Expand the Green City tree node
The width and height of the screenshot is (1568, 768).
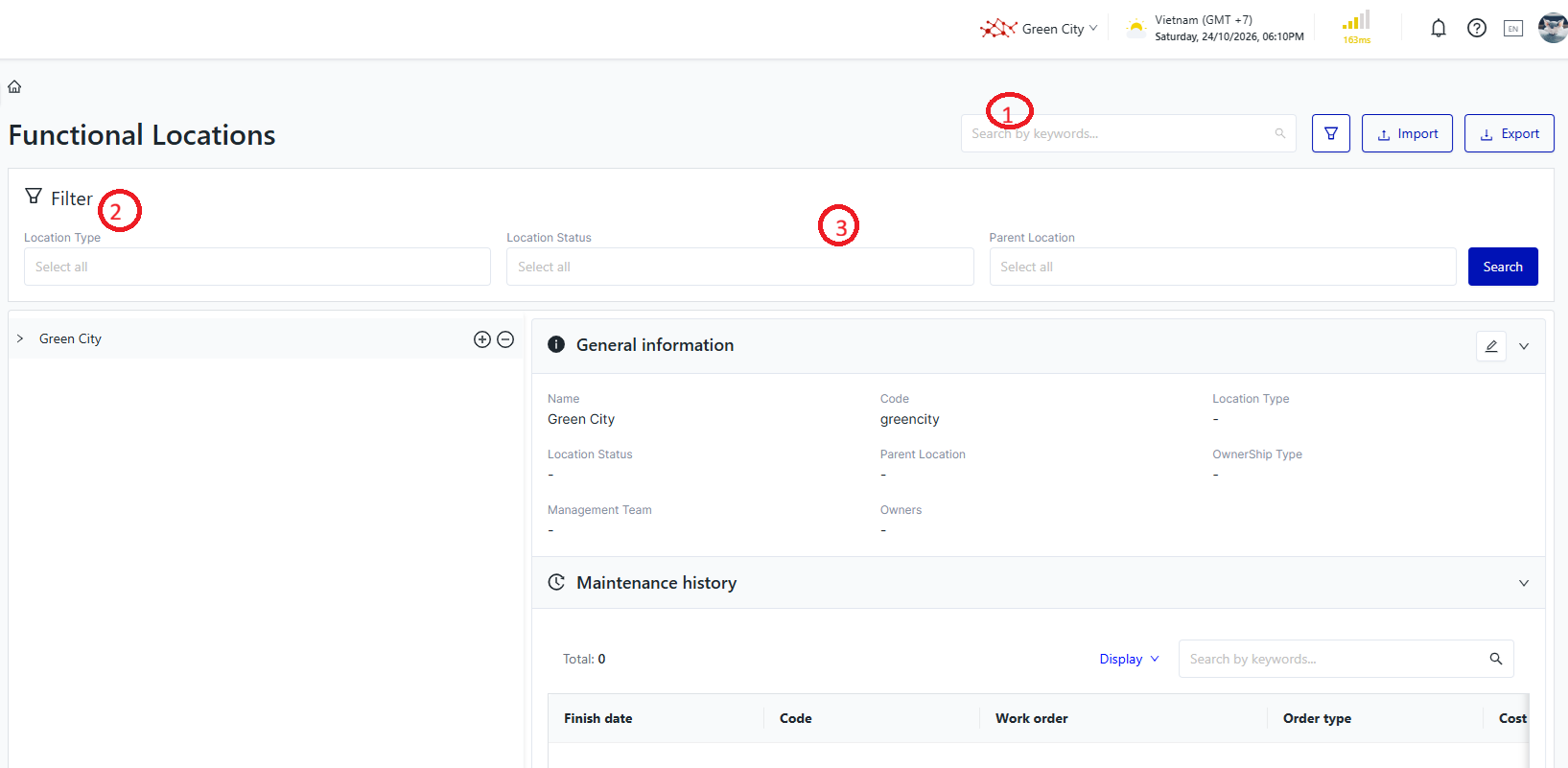coord(20,338)
